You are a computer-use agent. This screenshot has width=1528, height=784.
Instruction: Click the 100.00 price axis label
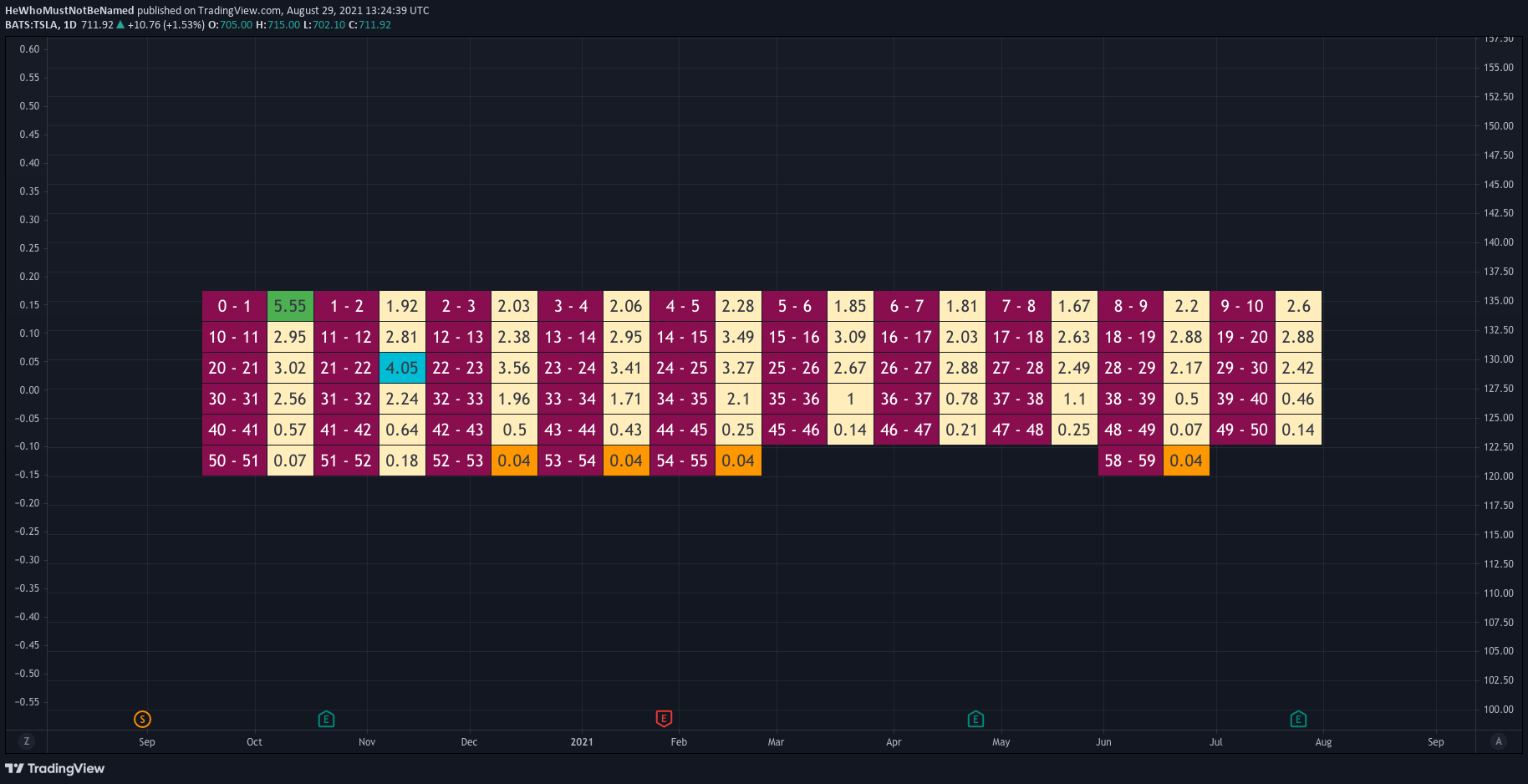click(1499, 710)
